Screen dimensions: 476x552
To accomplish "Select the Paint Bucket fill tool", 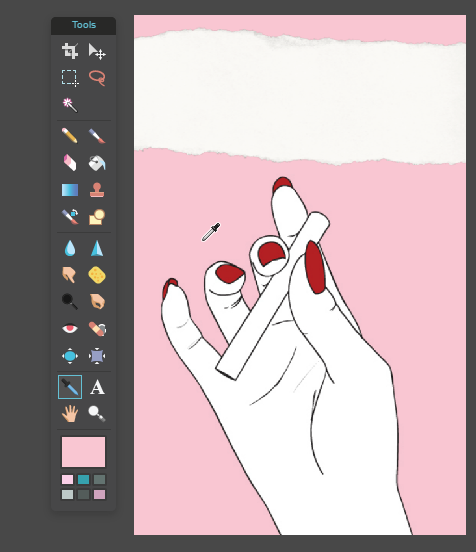I will (97, 163).
